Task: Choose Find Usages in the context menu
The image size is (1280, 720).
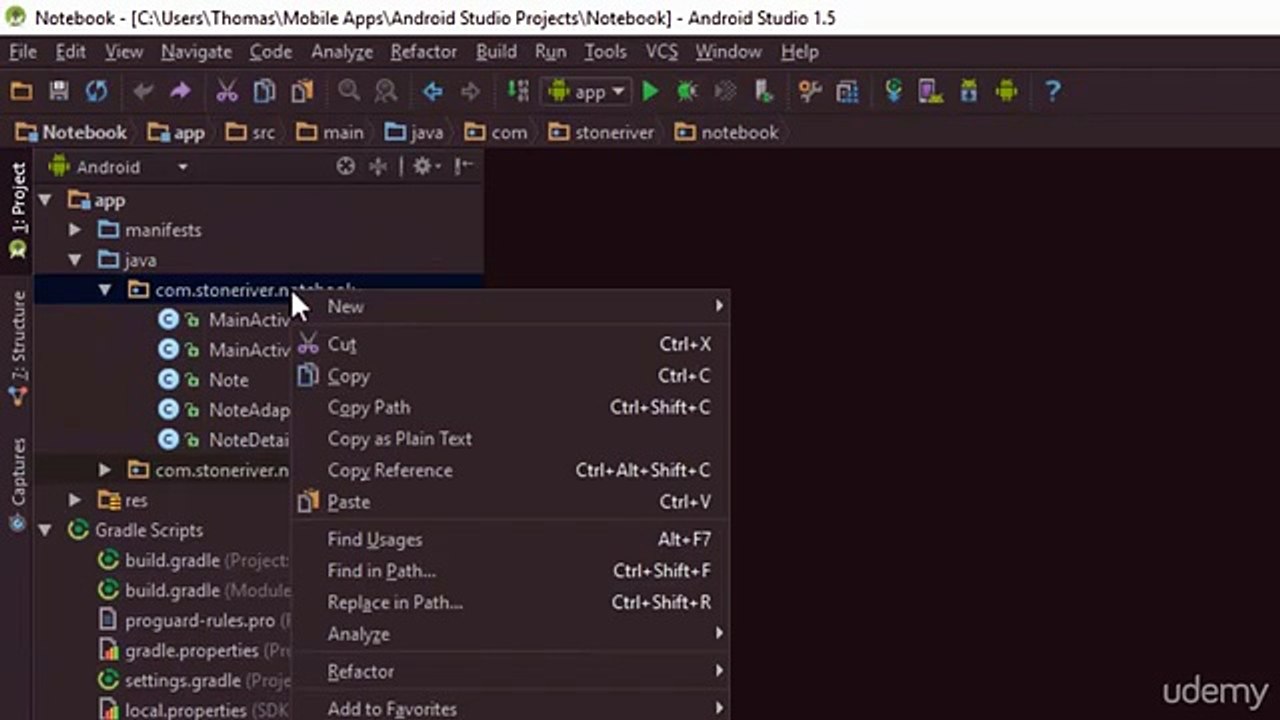Action: click(x=510, y=539)
